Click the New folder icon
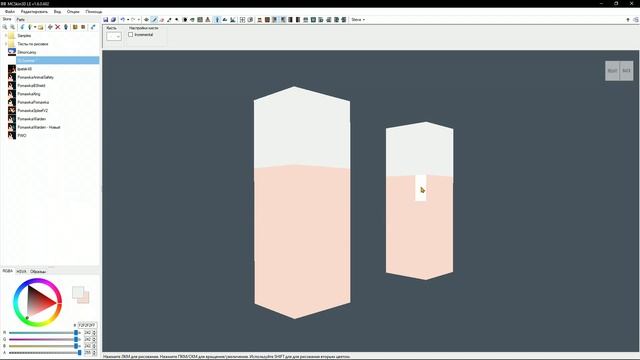640x360 pixels. tap(41, 27)
